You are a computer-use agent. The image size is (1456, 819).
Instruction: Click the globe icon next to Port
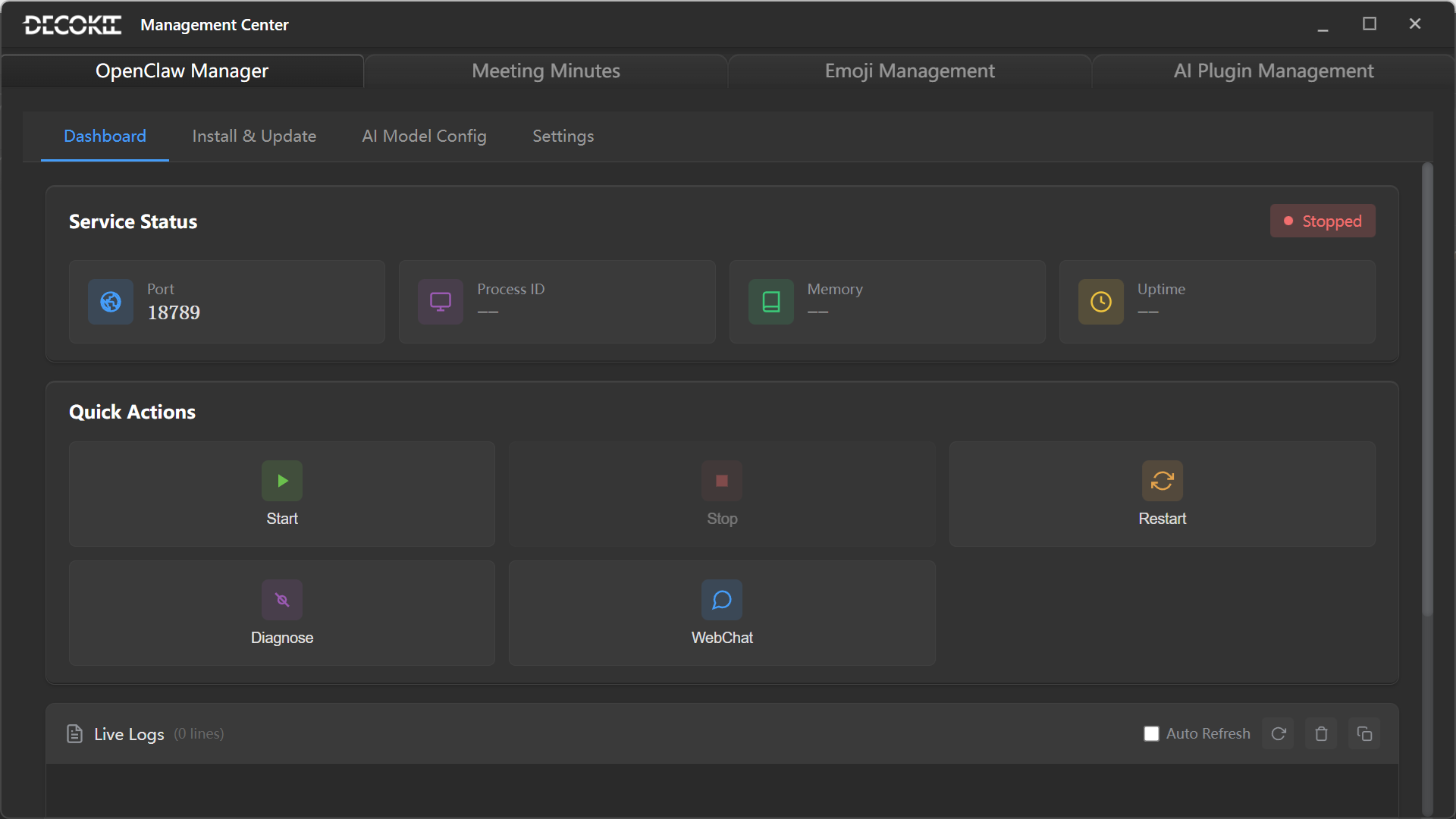(111, 302)
